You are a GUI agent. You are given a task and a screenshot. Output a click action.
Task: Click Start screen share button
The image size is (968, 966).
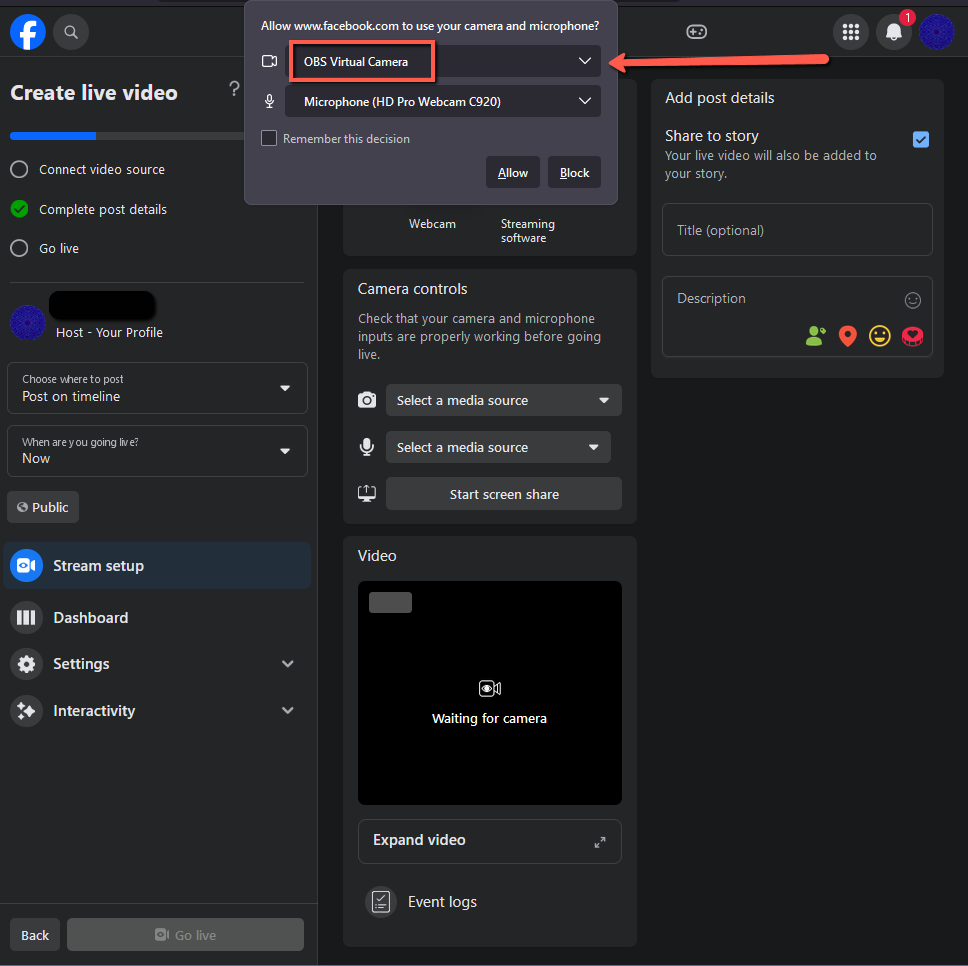click(x=504, y=494)
